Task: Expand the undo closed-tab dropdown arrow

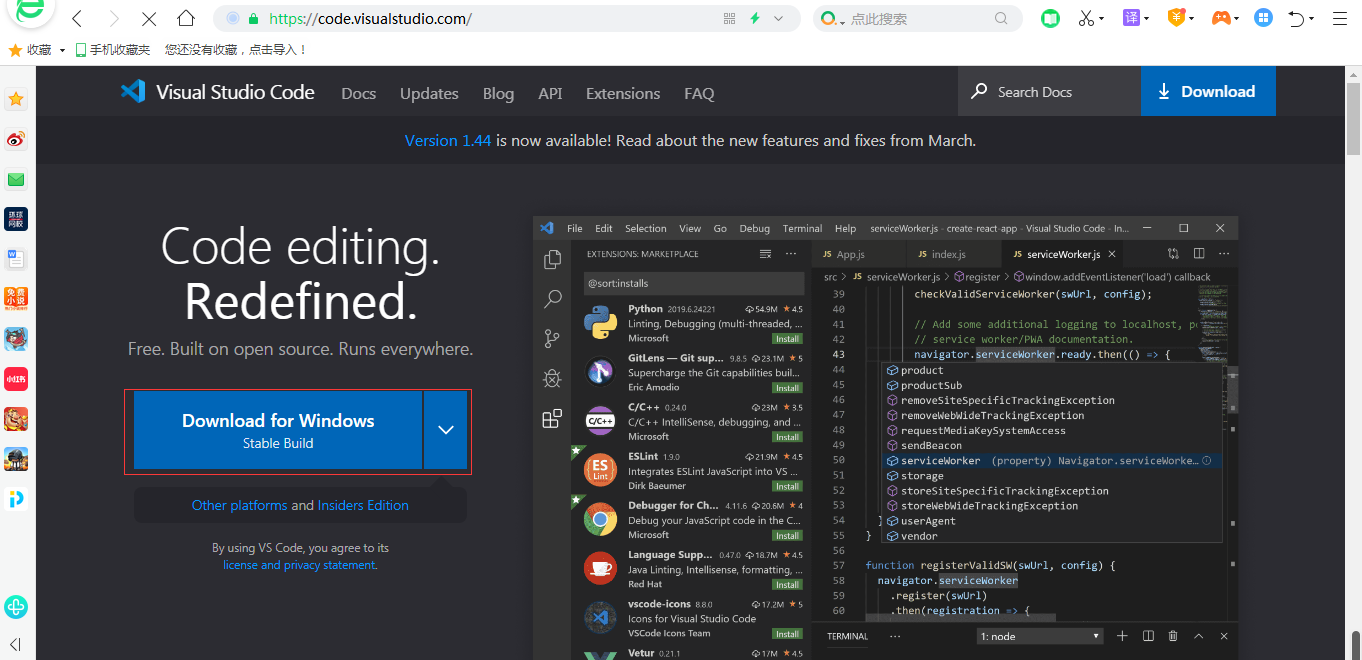Action: [1313, 18]
